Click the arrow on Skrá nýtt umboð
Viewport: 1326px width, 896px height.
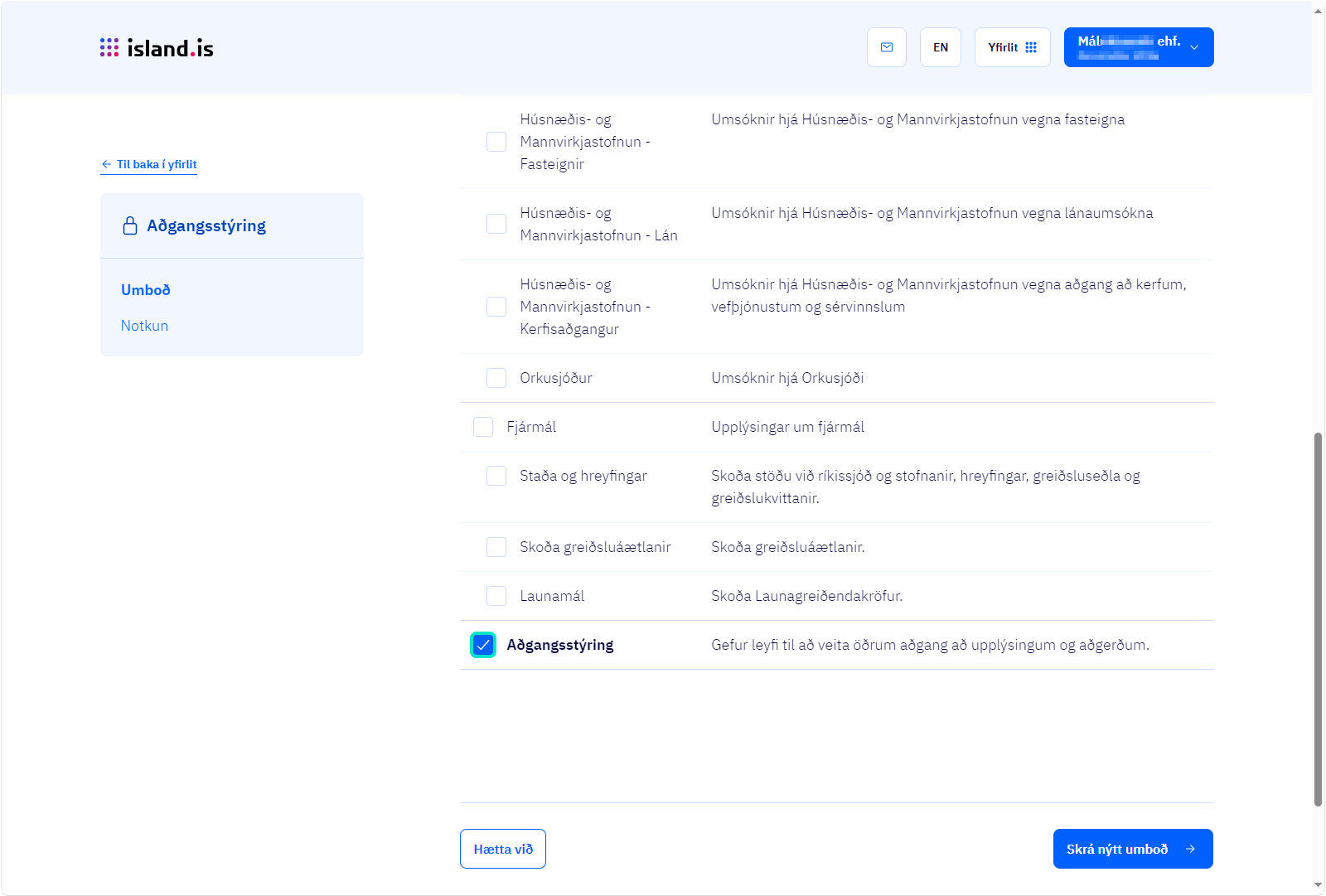1190,849
